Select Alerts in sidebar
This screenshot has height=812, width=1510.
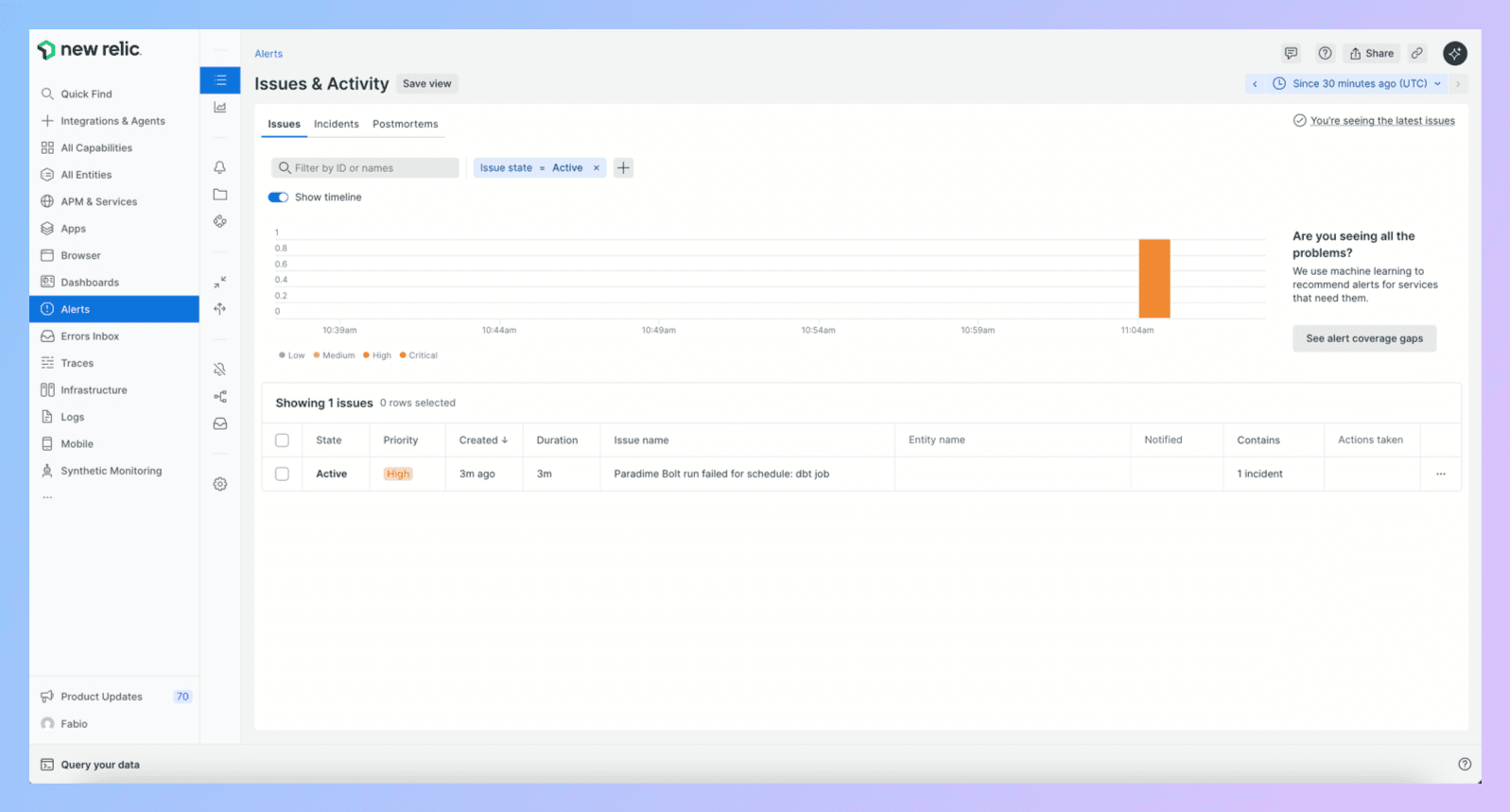(x=114, y=309)
